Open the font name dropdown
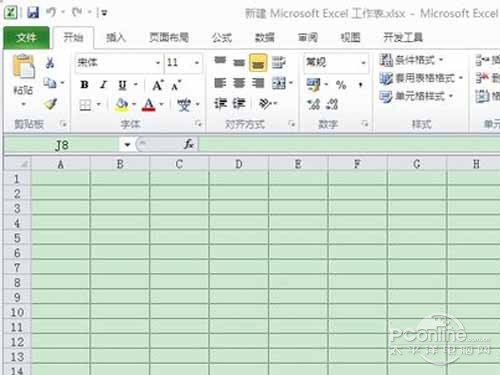500x375 pixels. [x=158, y=63]
